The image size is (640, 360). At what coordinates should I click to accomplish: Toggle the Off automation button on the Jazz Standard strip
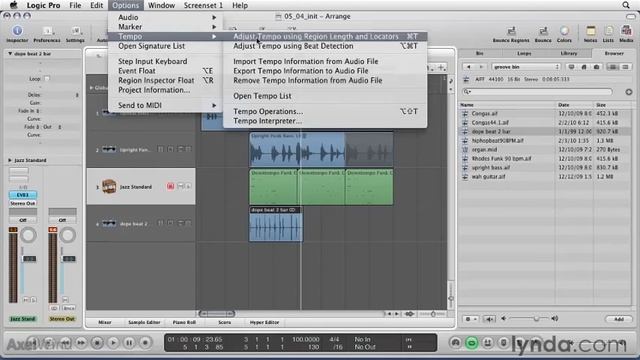(x=23, y=220)
